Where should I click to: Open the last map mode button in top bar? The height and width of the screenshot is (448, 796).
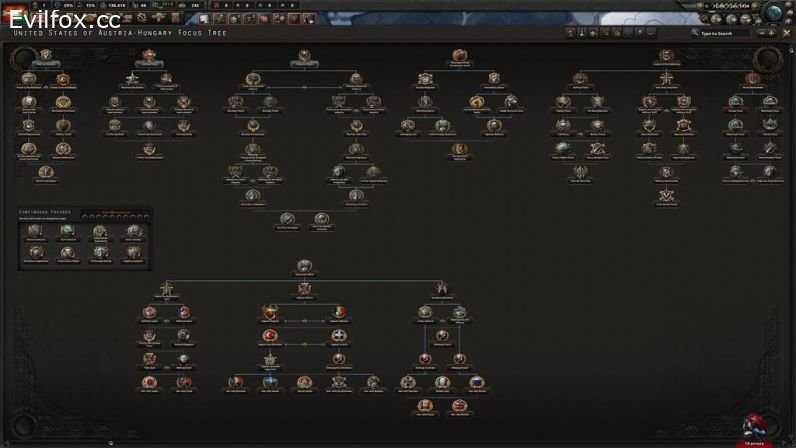point(308,18)
